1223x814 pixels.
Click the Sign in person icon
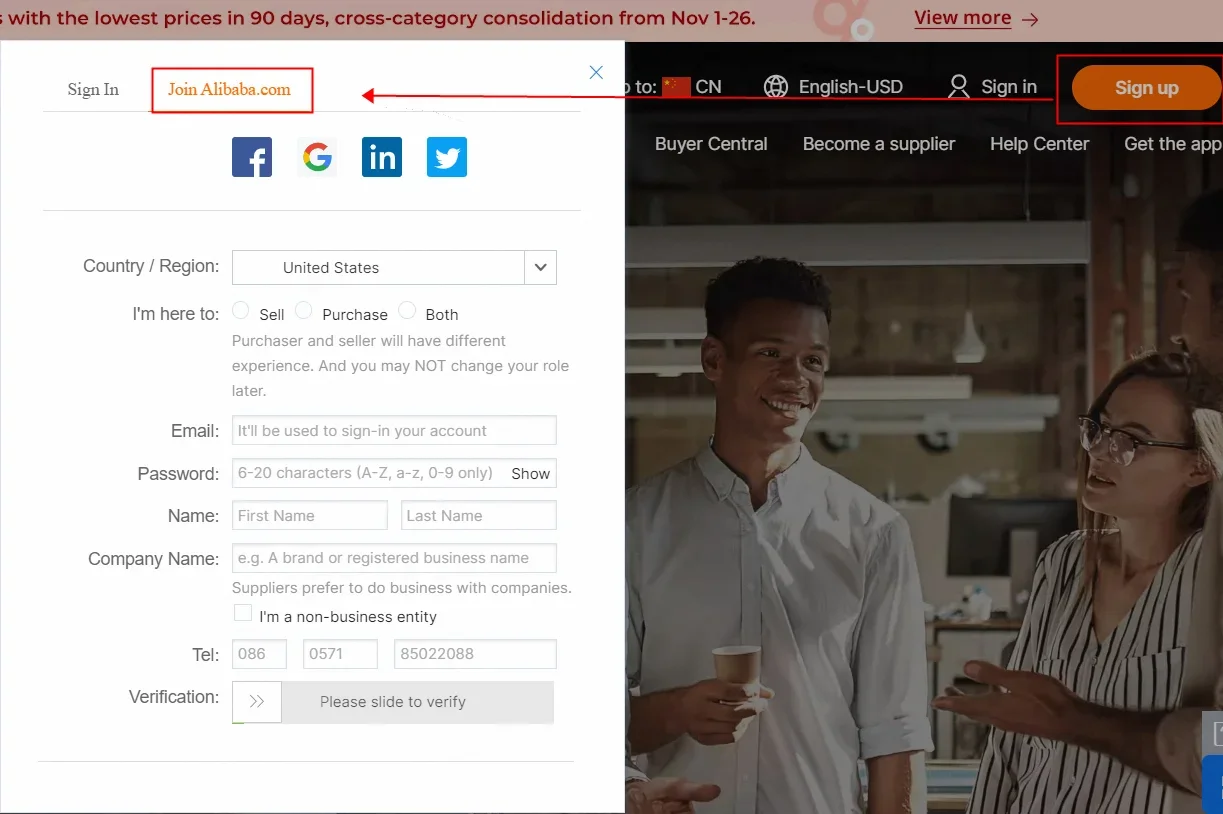pos(959,86)
